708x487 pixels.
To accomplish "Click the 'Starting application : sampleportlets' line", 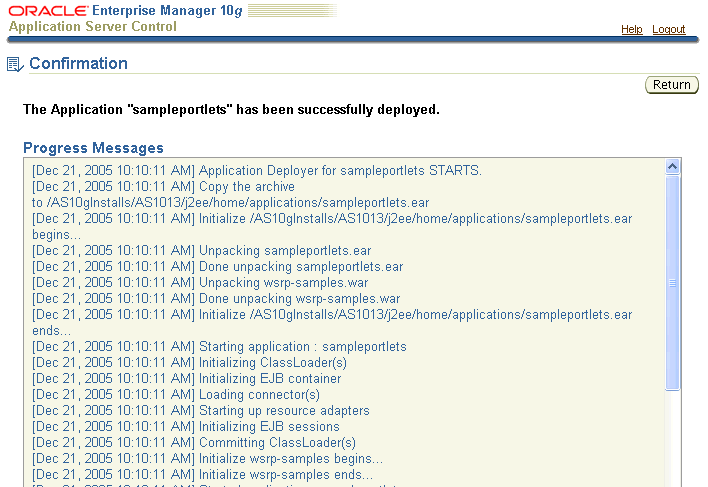I will [219, 347].
